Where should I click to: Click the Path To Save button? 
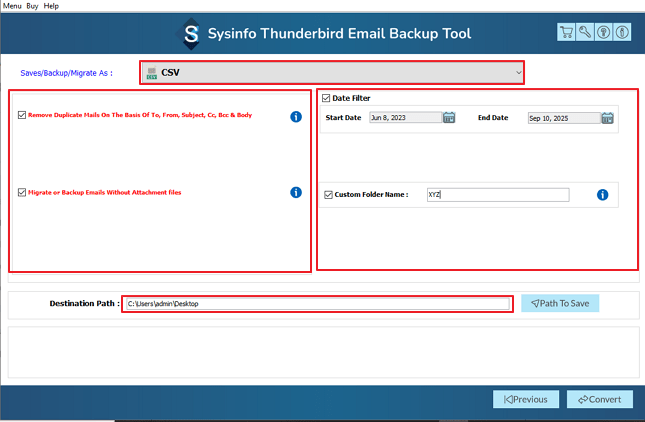coord(560,303)
